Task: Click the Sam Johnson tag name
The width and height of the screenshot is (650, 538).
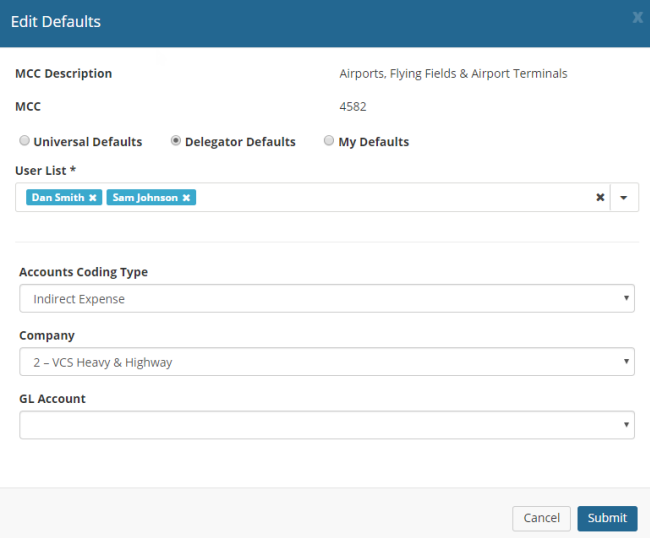Action: click(145, 198)
